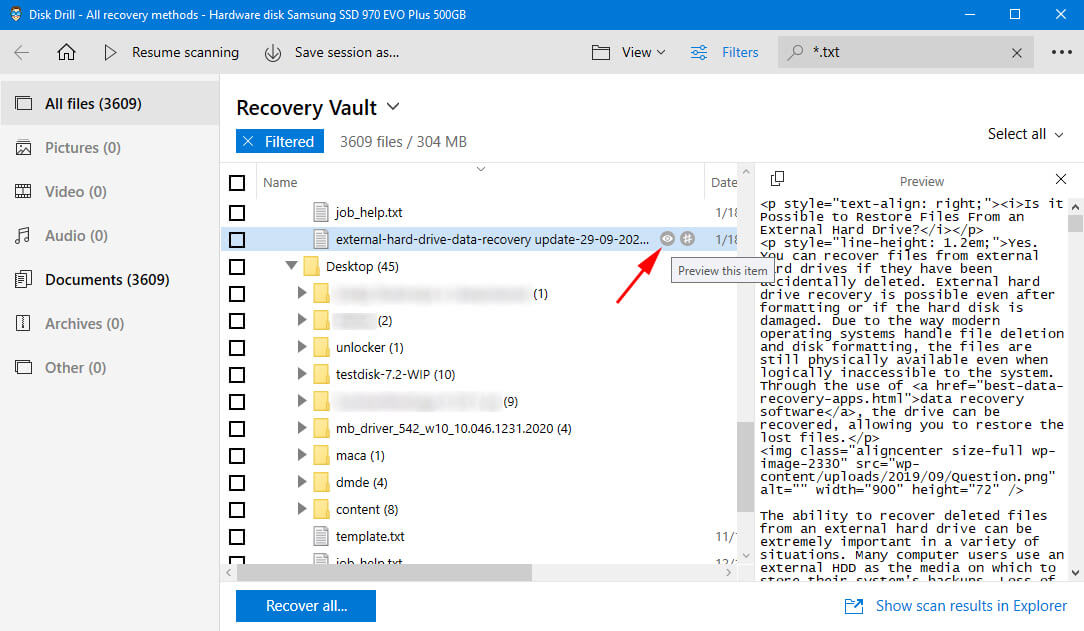Click the file list vertical scrollbar thumb
The width and height of the screenshot is (1084, 631).
pos(745,467)
